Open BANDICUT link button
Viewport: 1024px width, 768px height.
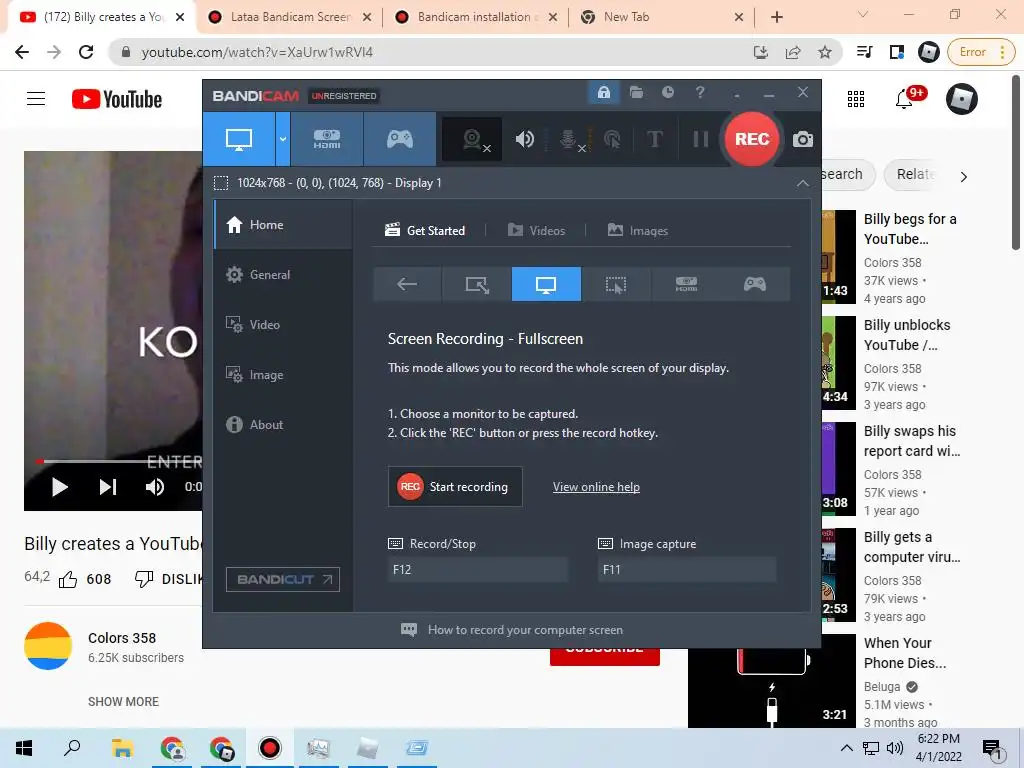[283, 579]
